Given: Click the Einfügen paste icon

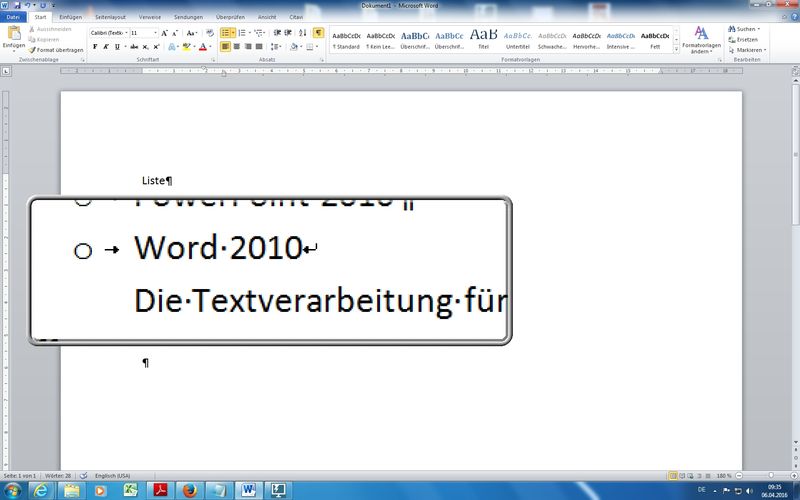Looking at the screenshot, I should [x=13, y=36].
